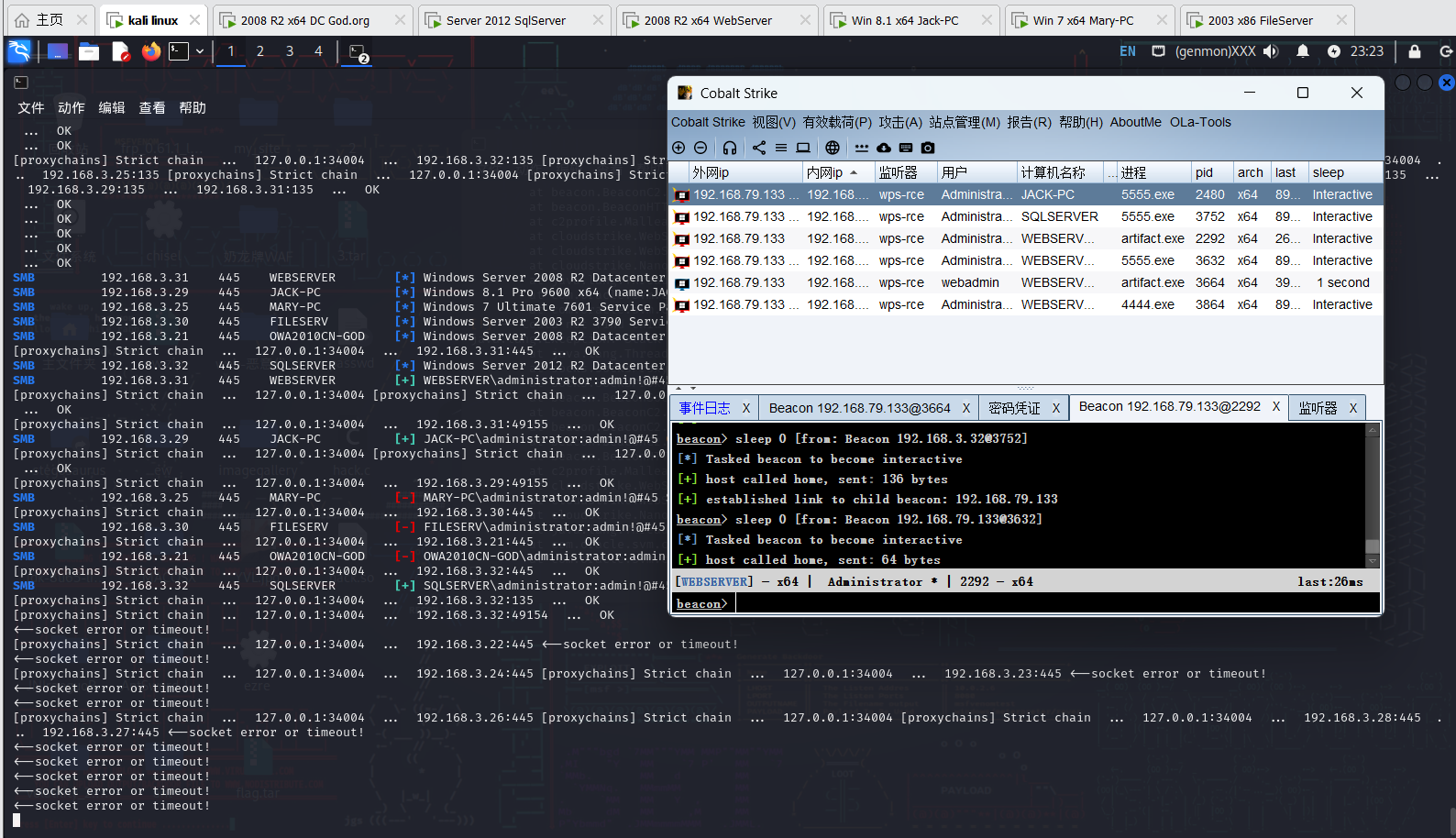This screenshot has height=838, width=1456.
Task: Click the blue close button on terminal window
Action: click(x=1447, y=83)
